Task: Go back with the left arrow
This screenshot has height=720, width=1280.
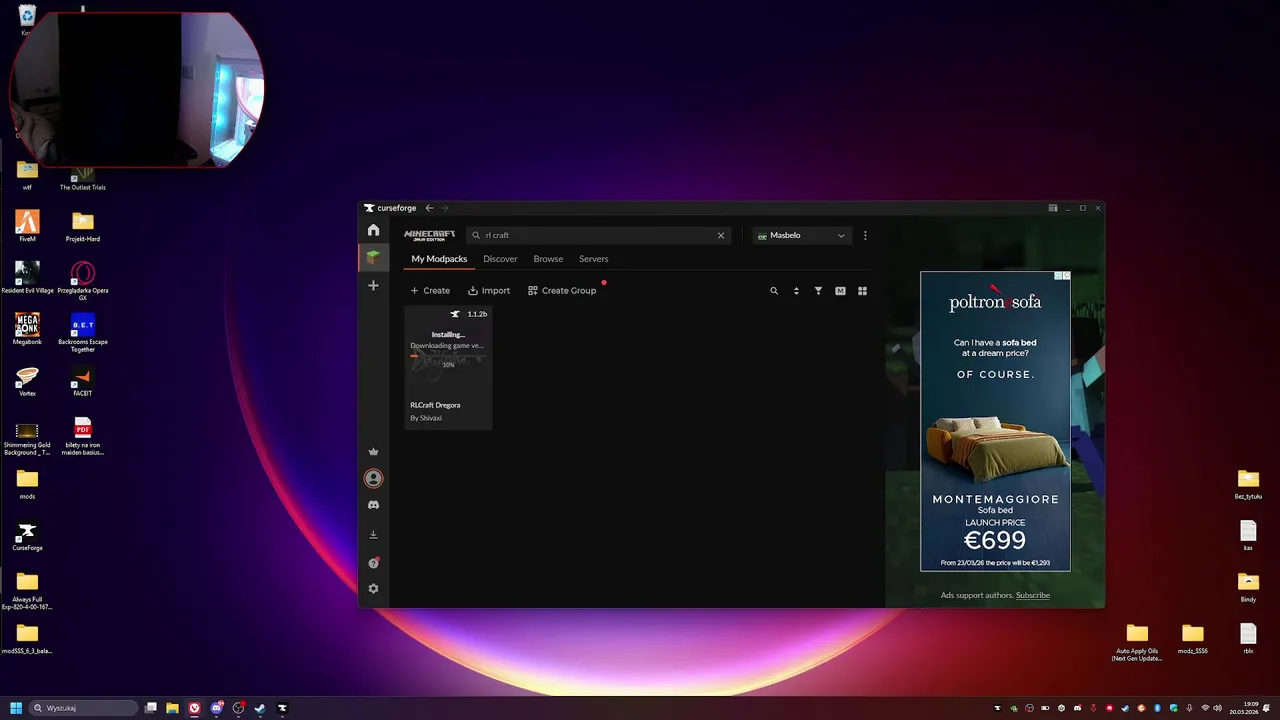Action: click(x=429, y=208)
